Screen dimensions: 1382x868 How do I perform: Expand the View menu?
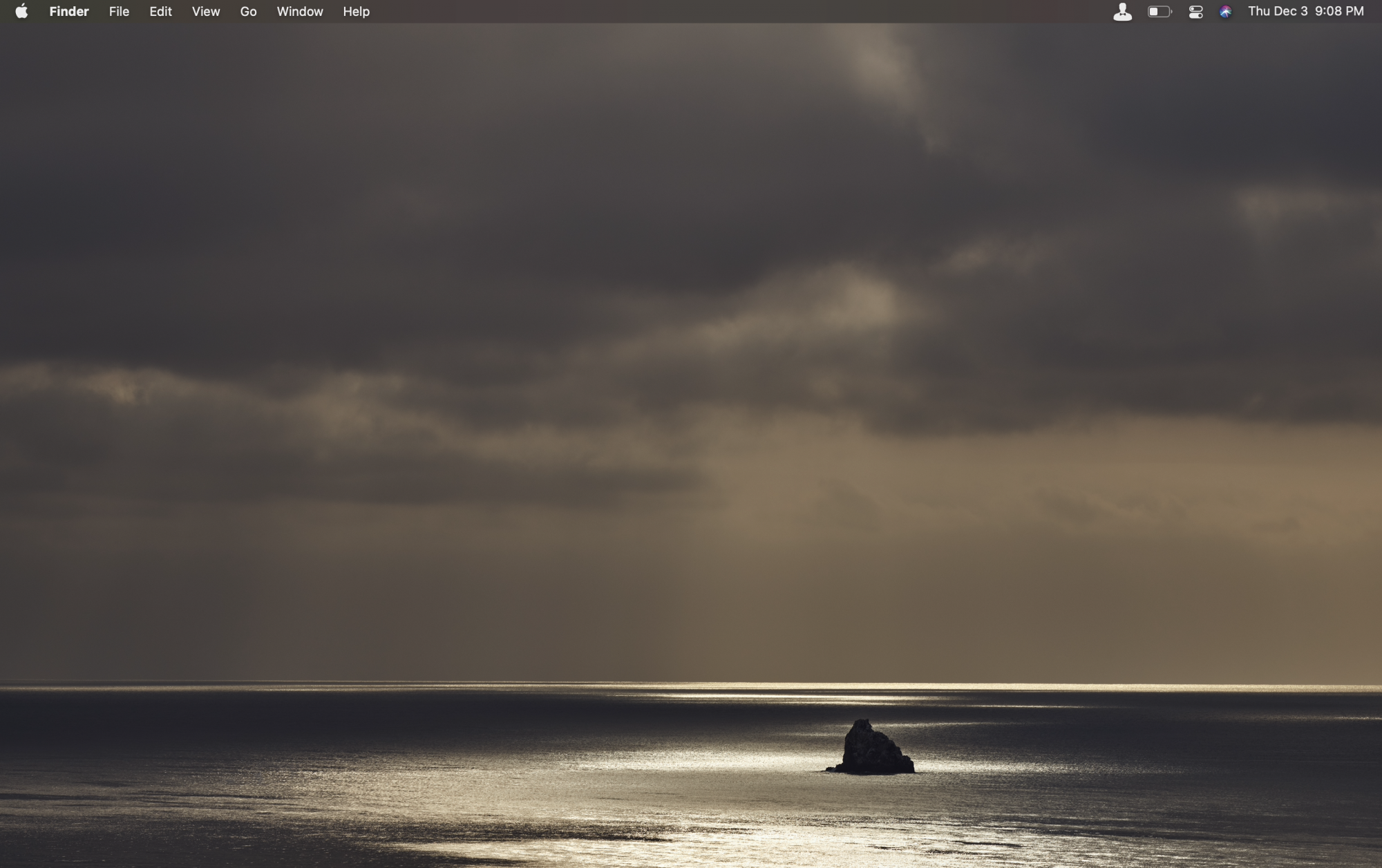point(205,12)
